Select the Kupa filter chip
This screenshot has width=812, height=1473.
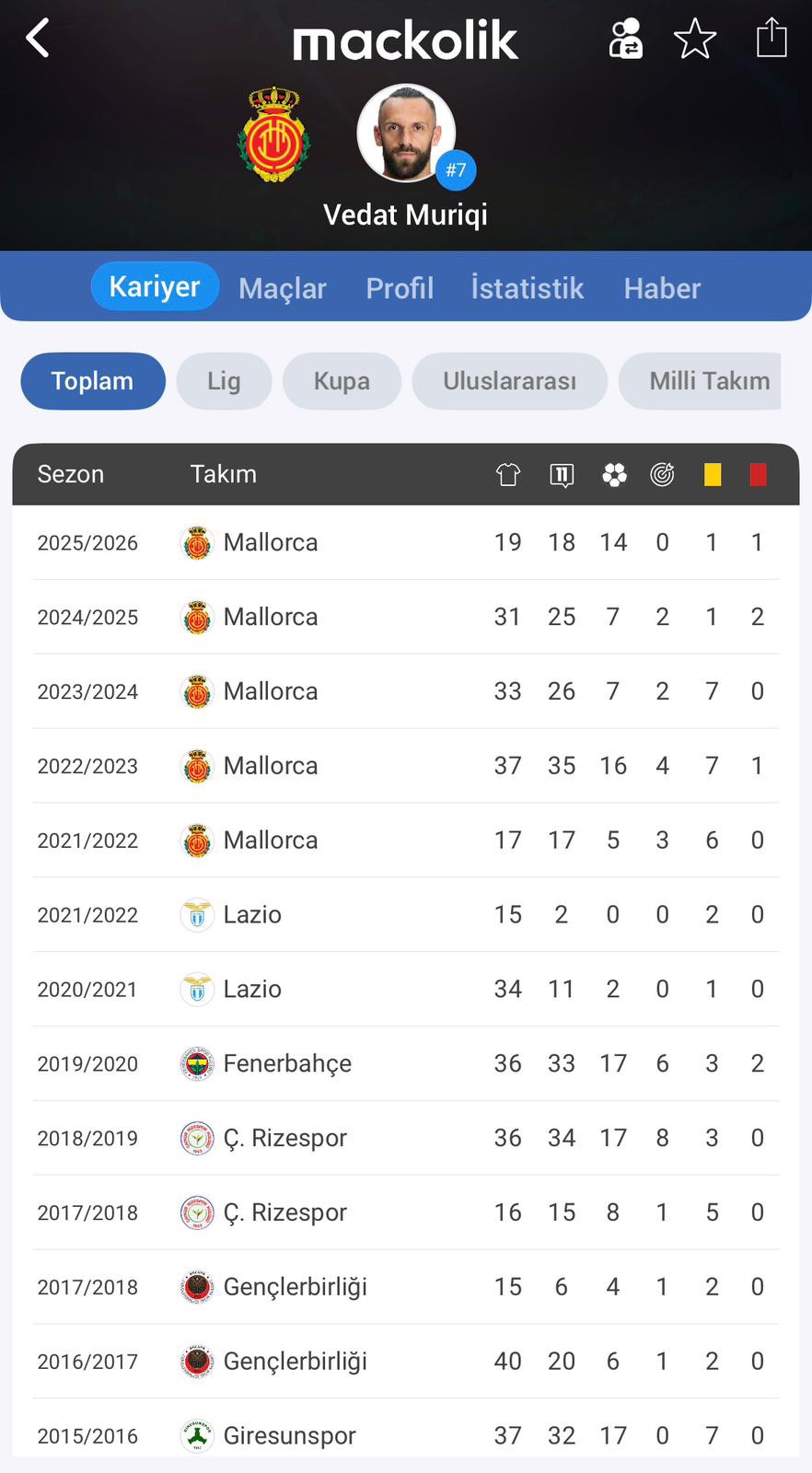point(342,381)
